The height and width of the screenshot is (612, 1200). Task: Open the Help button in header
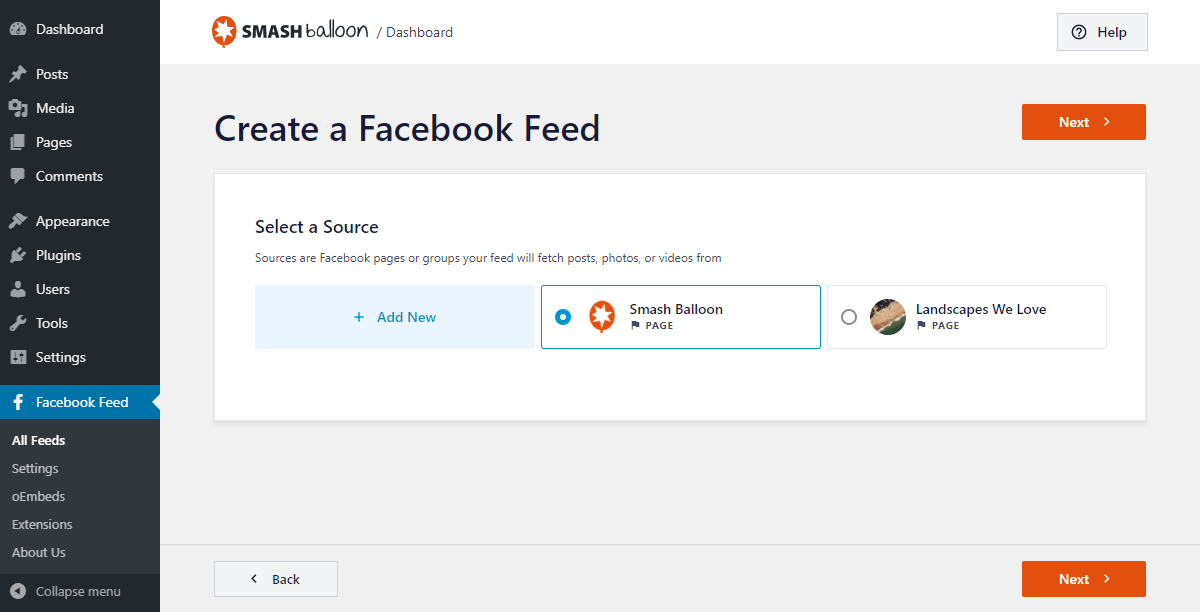1101,32
